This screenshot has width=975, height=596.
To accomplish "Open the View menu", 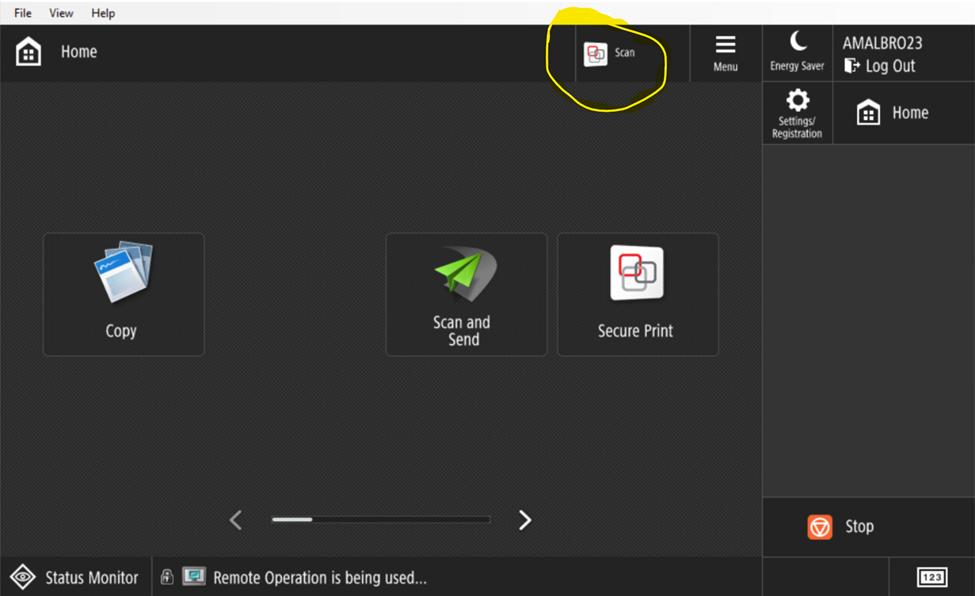I will pos(61,13).
